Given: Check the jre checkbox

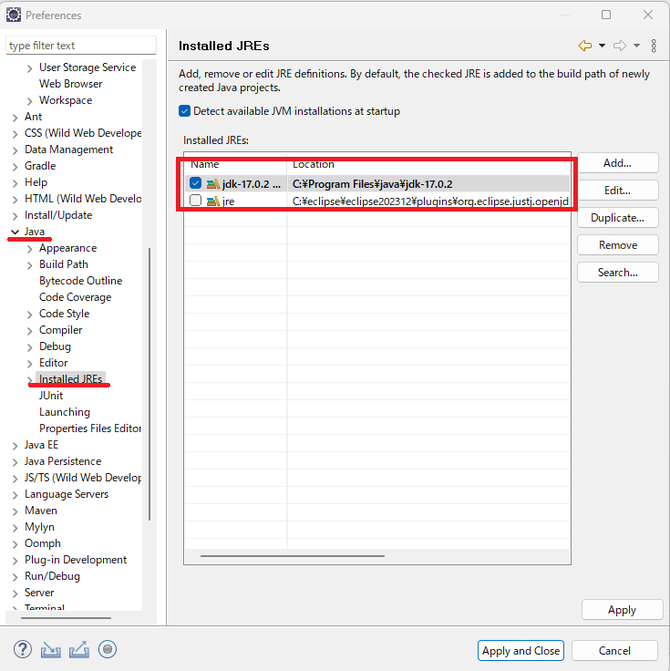Looking at the screenshot, I should coord(196,200).
